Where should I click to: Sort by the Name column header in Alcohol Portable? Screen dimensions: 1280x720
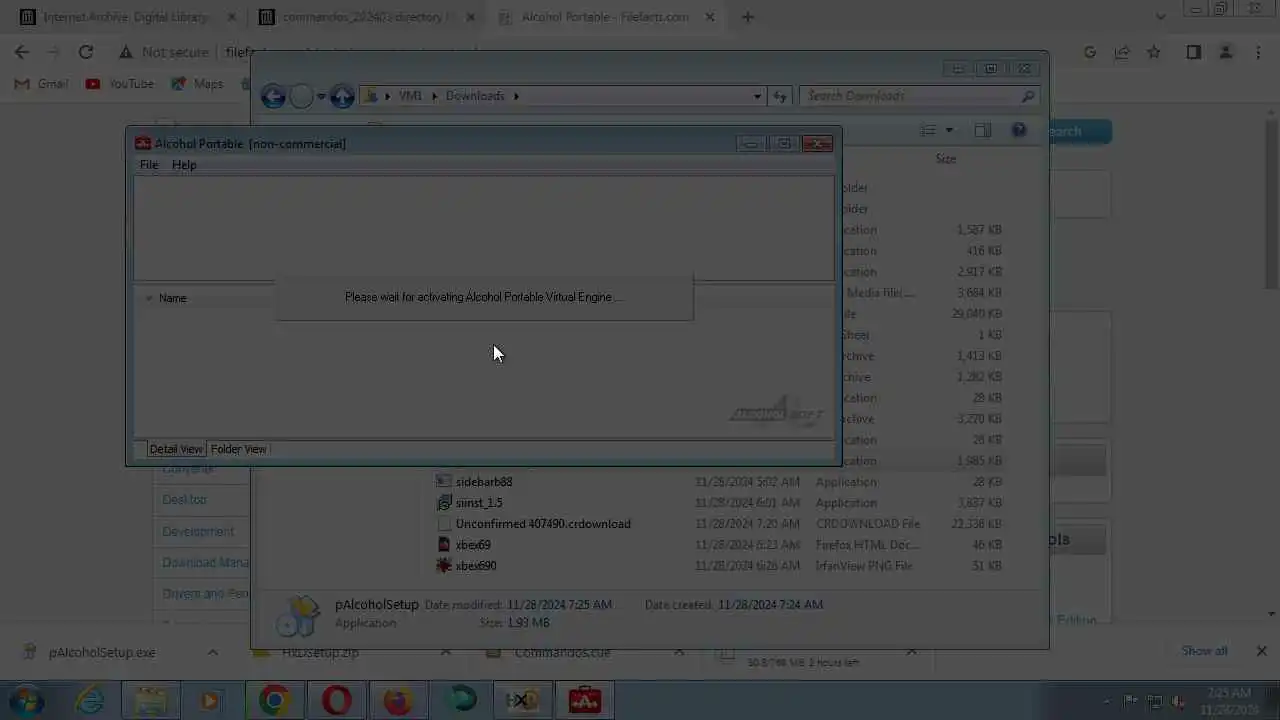pyautogui.click(x=172, y=298)
